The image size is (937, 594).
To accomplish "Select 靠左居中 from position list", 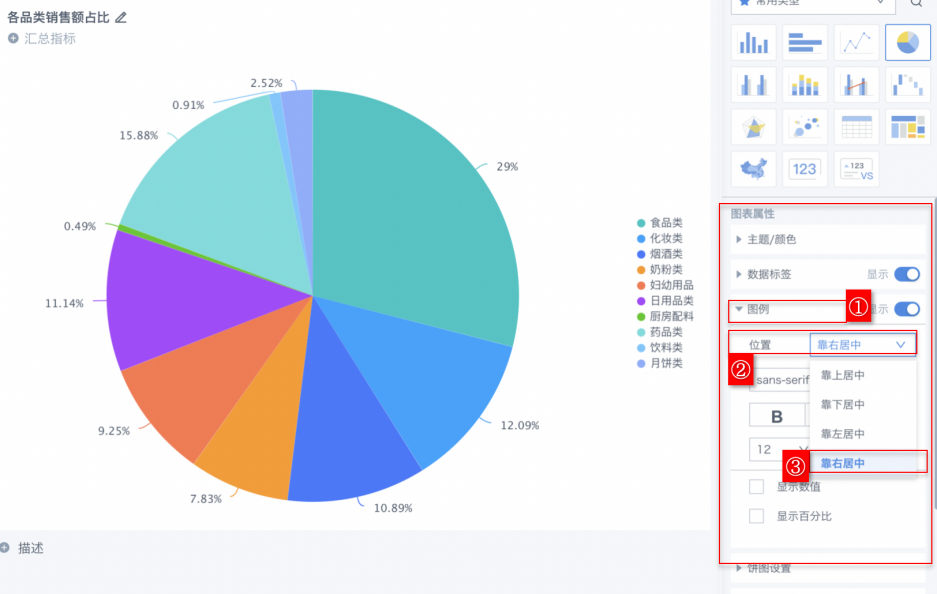I will (842, 434).
